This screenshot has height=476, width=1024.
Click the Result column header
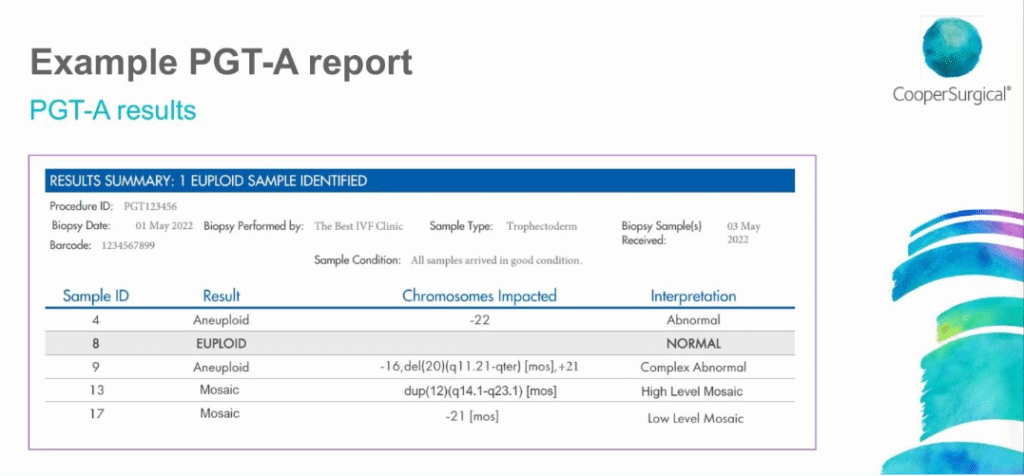tap(221, 296)
